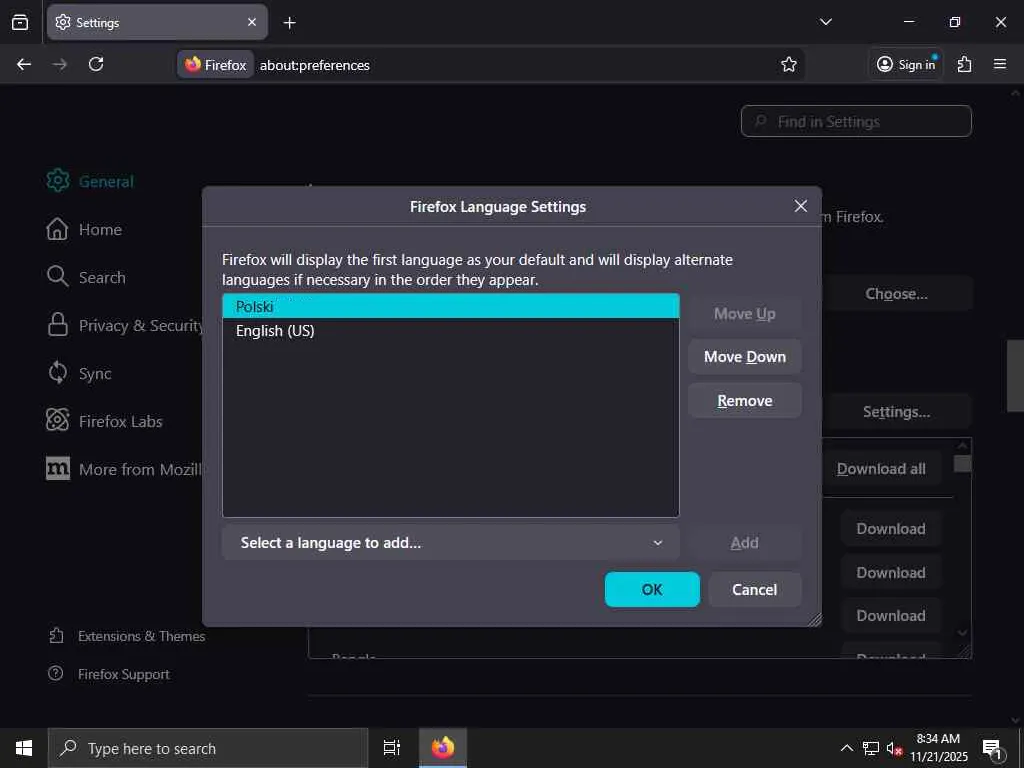Open the Select a language to add dropdown
This screenshot has width=1024, height=768.
451,543
